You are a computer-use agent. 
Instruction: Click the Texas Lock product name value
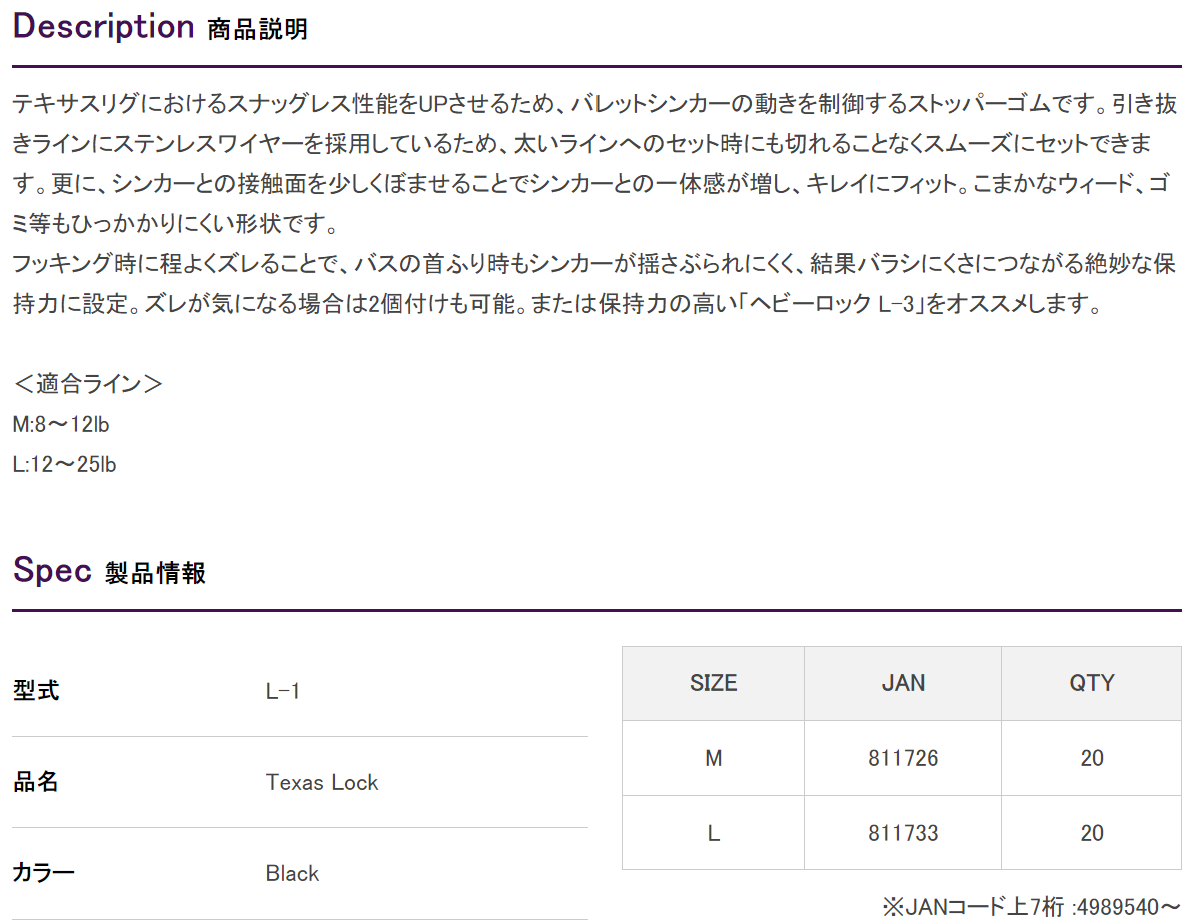tap(322, 782)
